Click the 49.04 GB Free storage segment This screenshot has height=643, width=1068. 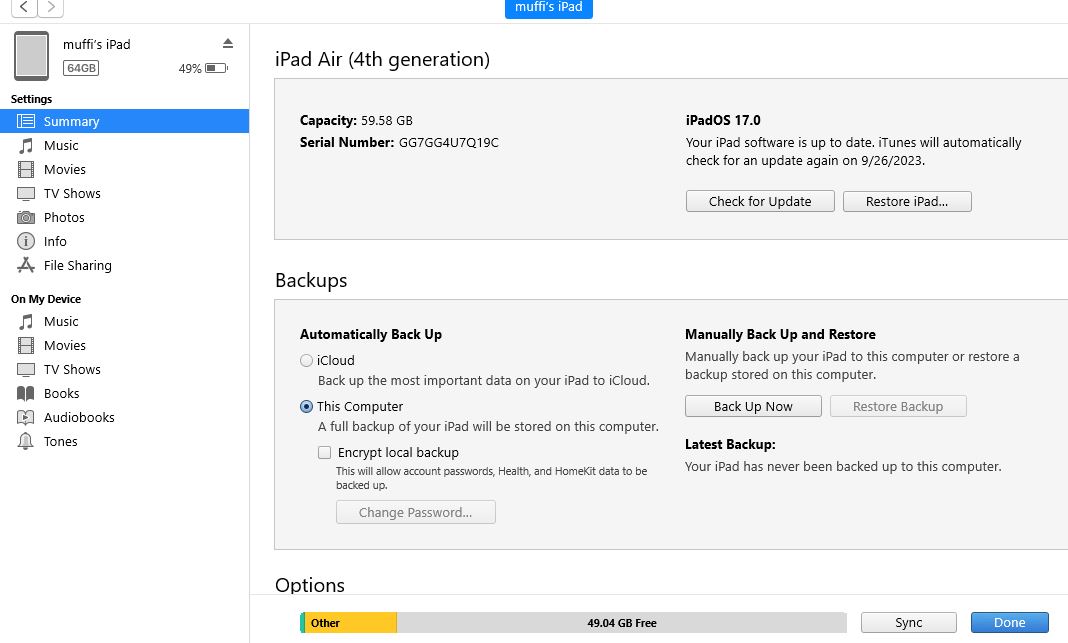click(x=622, y=623)
